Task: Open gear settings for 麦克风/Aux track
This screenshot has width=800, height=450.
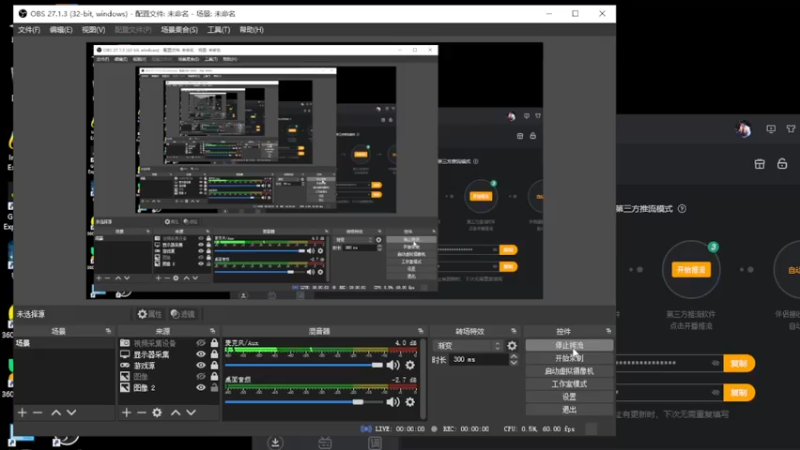Action: (x=410, y=365)
